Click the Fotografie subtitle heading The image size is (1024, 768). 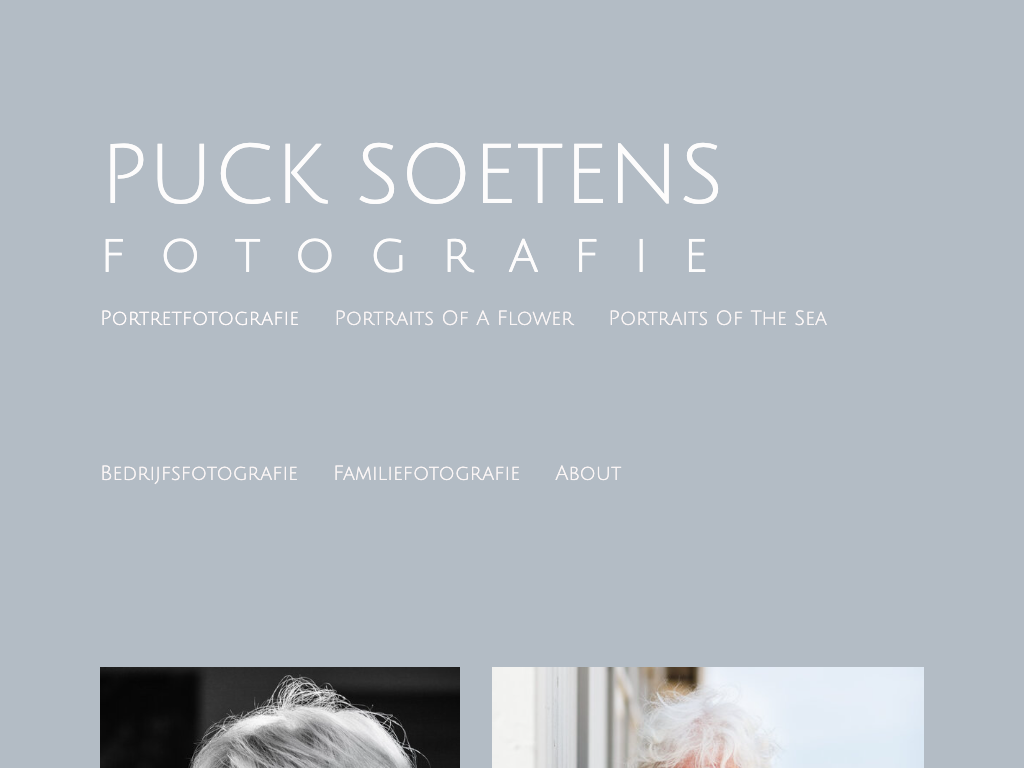click(406, 255)
